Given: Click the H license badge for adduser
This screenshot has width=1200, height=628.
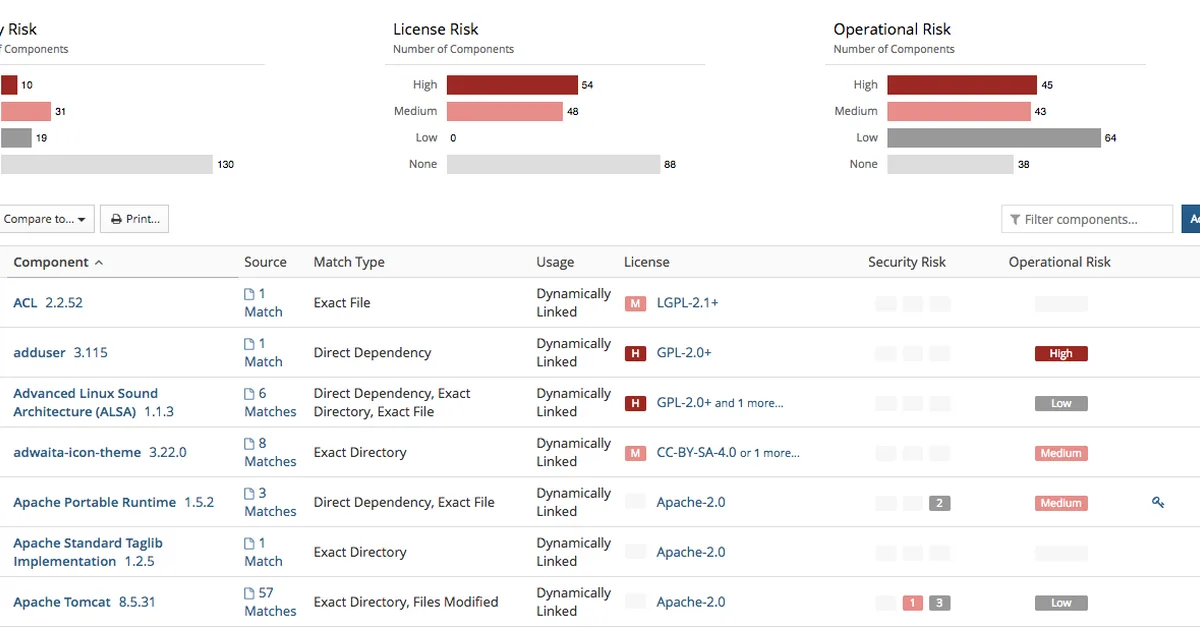Looking at the screenshot, I should 635,353.
